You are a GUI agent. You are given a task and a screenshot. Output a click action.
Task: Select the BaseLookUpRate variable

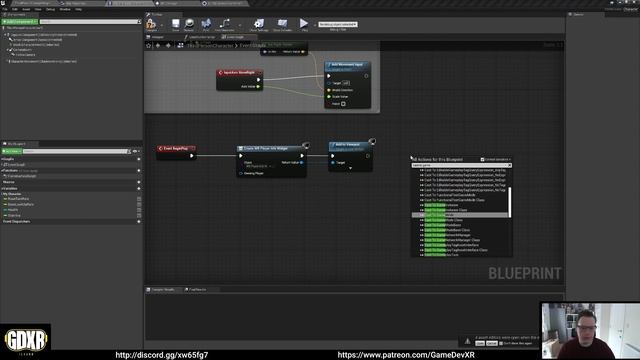[20, 204]
